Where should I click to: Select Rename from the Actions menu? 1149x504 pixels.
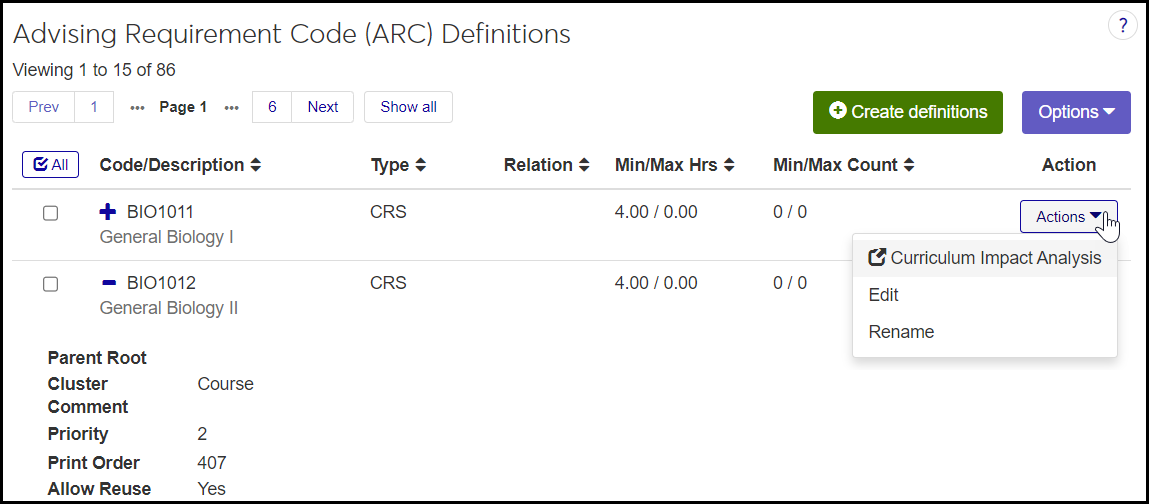tap(901, 332)
